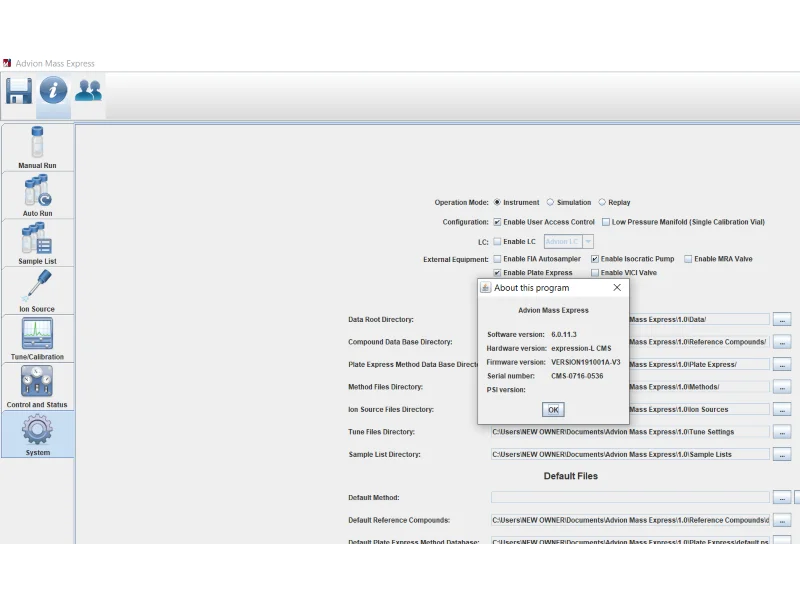Select Simulation operation mode
The image size is (800, 600).
(x=550, y=202)
